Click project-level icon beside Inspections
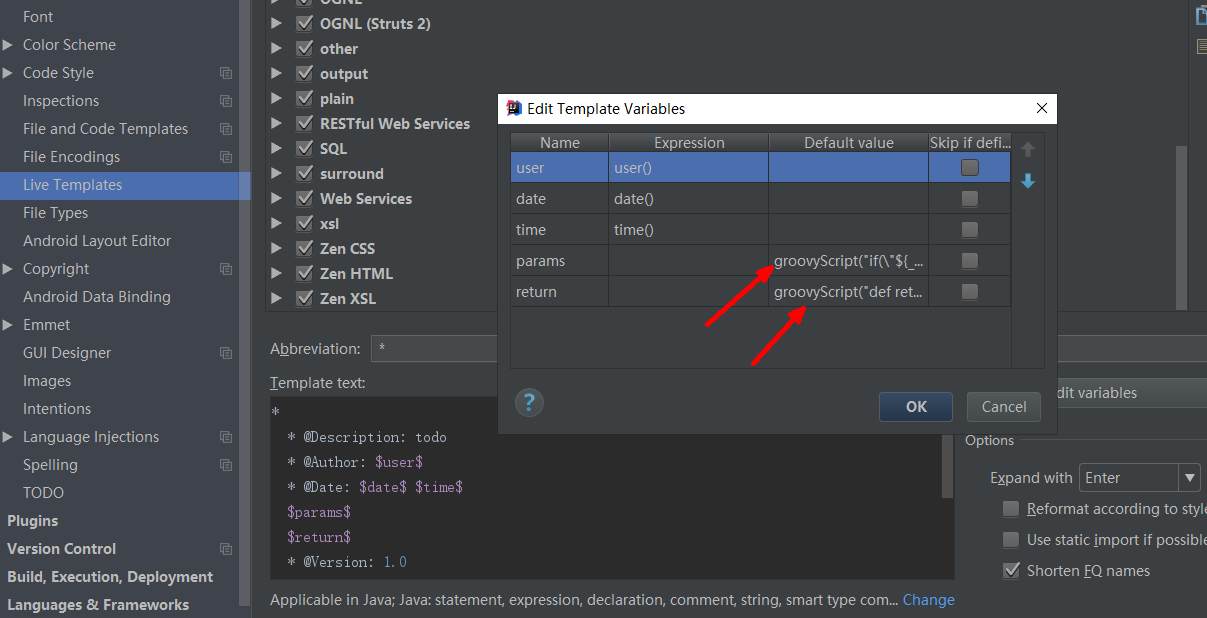Image resolution: width=1207 pixels, height=618 pixels. [x=226, y=101]
